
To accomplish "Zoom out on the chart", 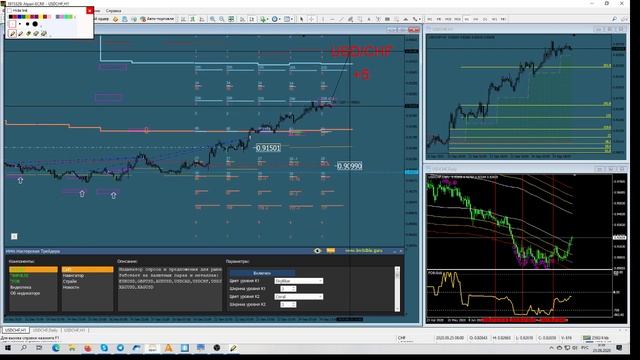I will click(x=222, y=19).
